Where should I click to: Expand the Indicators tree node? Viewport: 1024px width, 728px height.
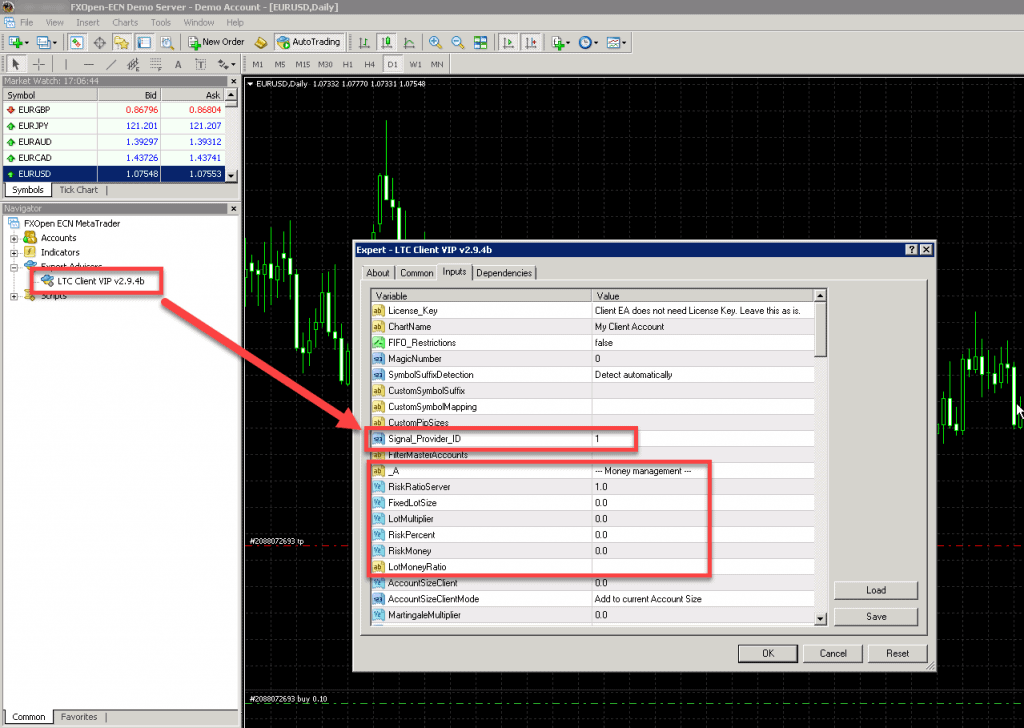click(14, 253)
